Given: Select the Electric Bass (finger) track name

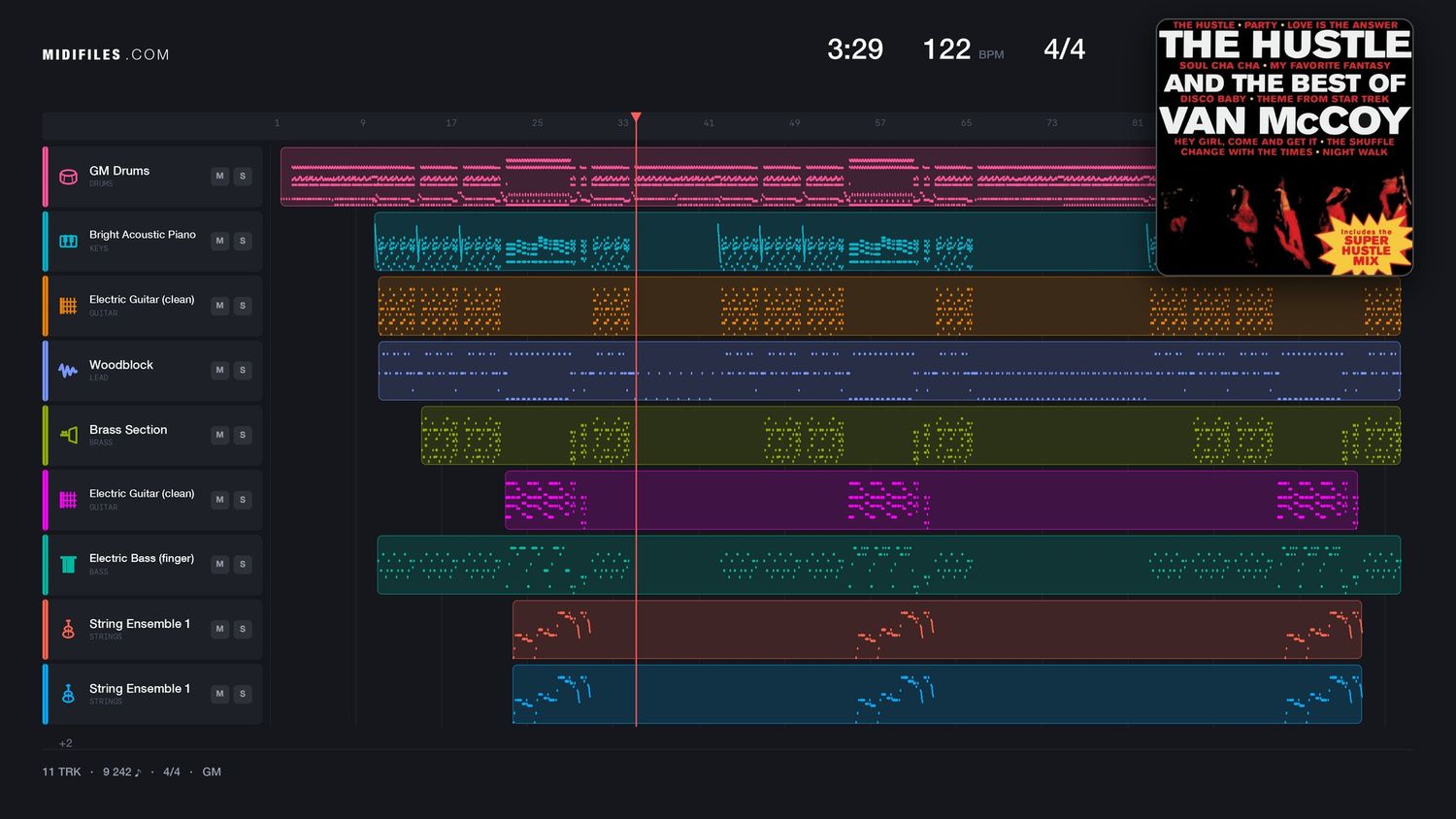Looking at the screenshot, I should tap(142, 558).
